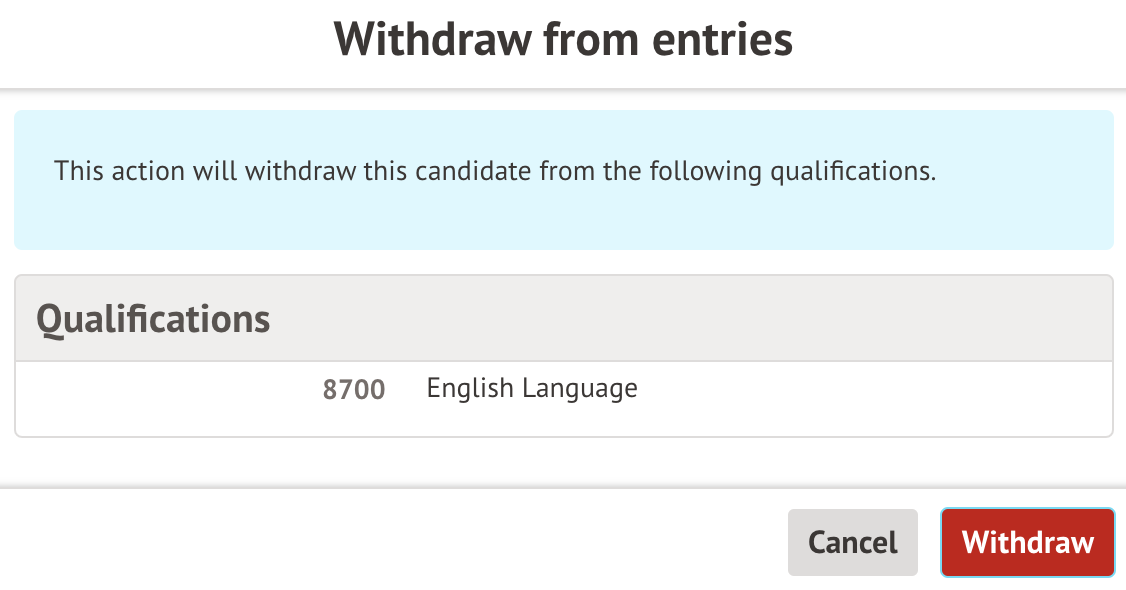1126x590 pixels.
Task: Select qualification code 8700
Action: (x=353, y=389)
